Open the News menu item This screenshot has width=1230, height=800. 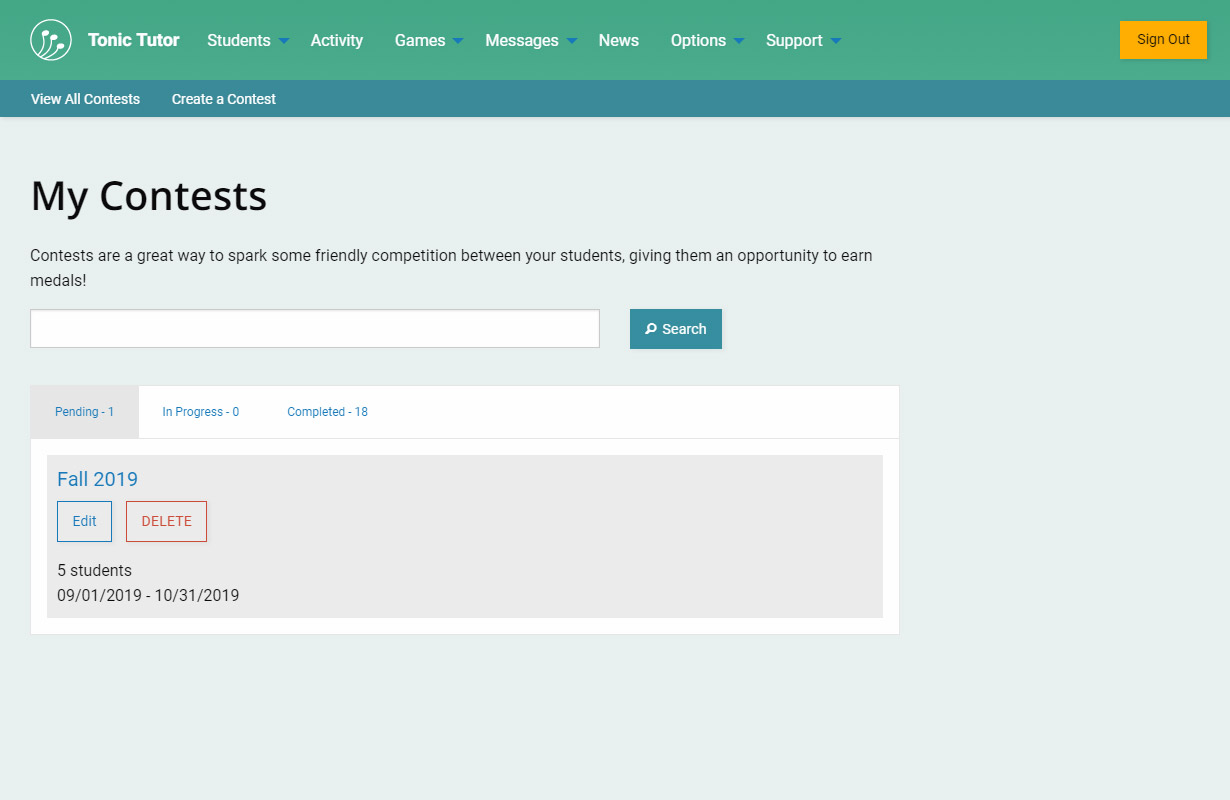click(x=618, y=40)
